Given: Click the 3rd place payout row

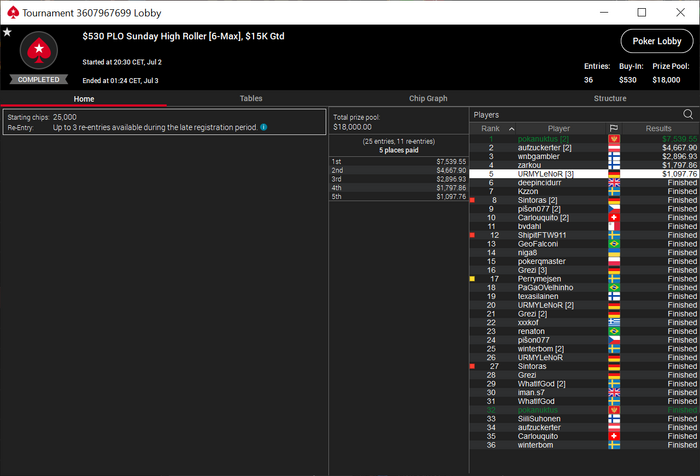Looking at the screenshot, I should click(398, 179).
